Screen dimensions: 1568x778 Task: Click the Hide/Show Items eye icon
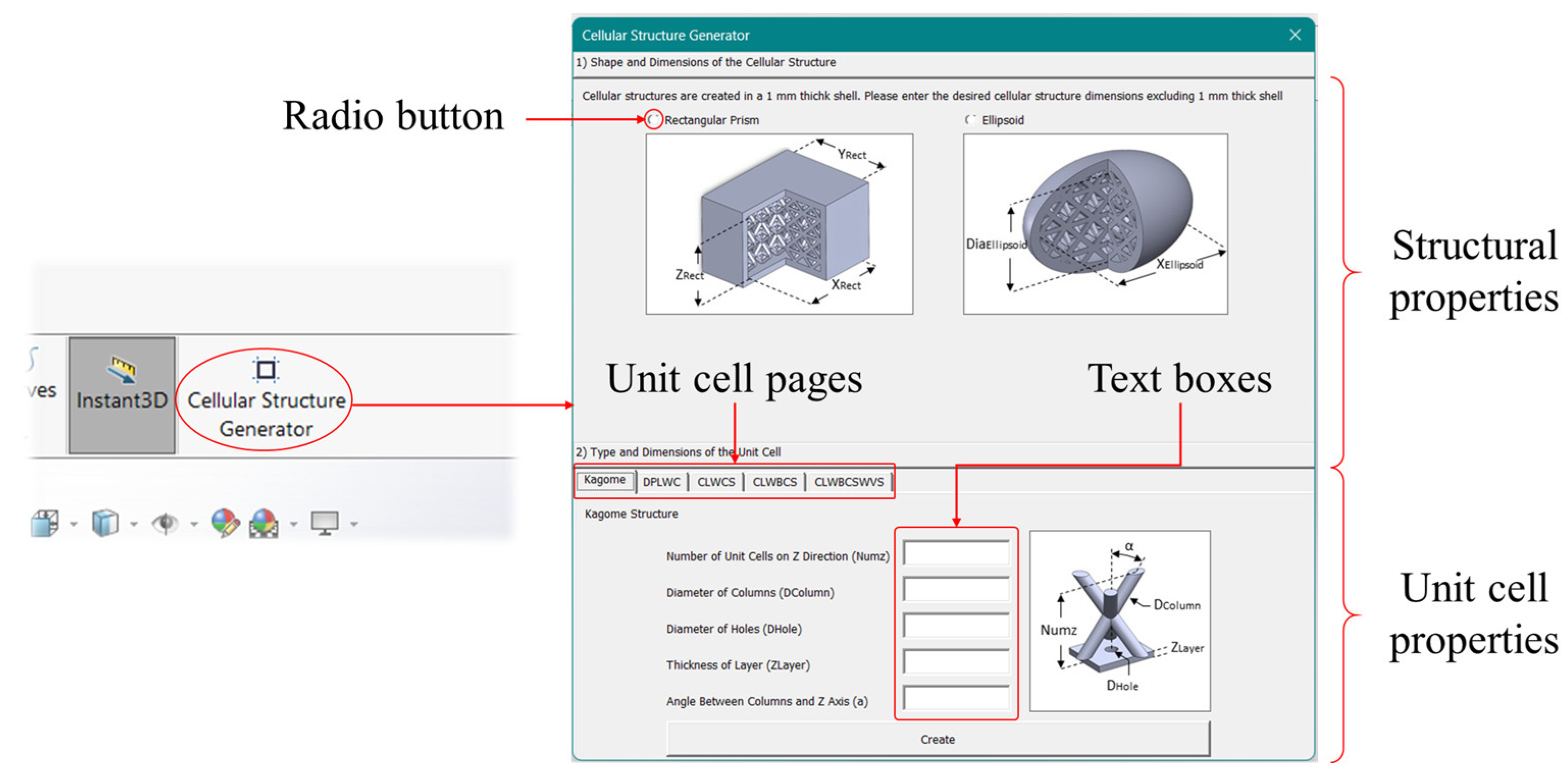pos(165,523)
